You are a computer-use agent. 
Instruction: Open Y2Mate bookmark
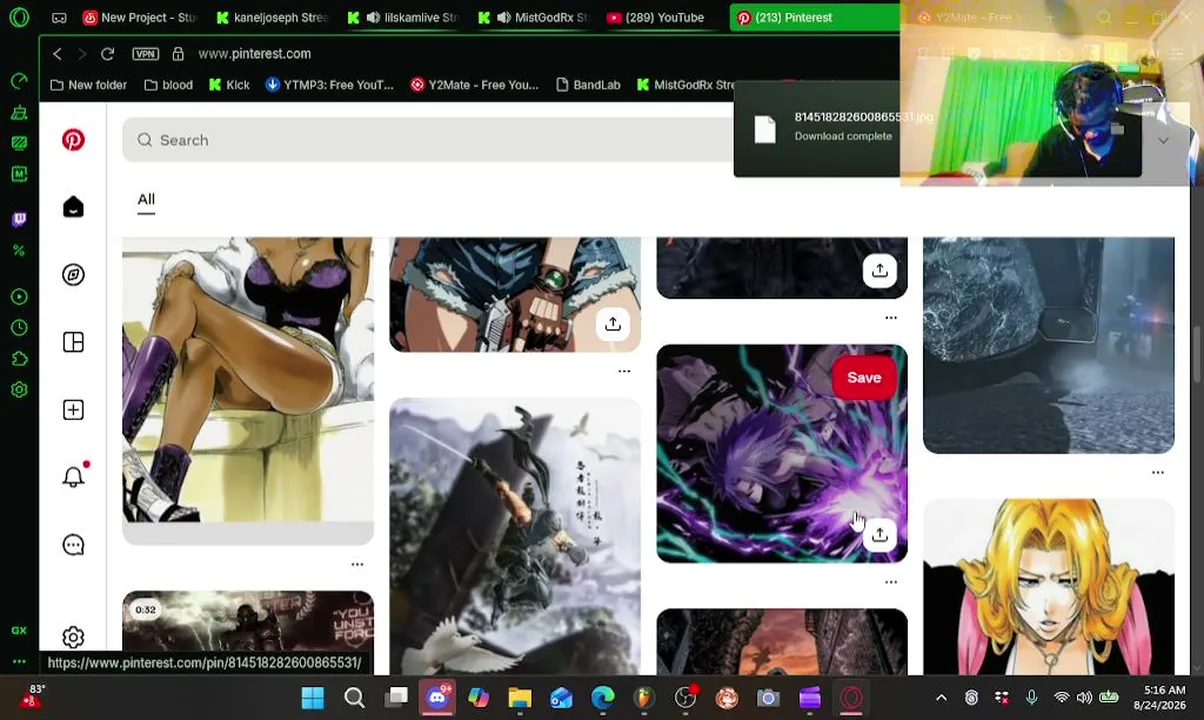pyautogui.click(x=474, y=85)
